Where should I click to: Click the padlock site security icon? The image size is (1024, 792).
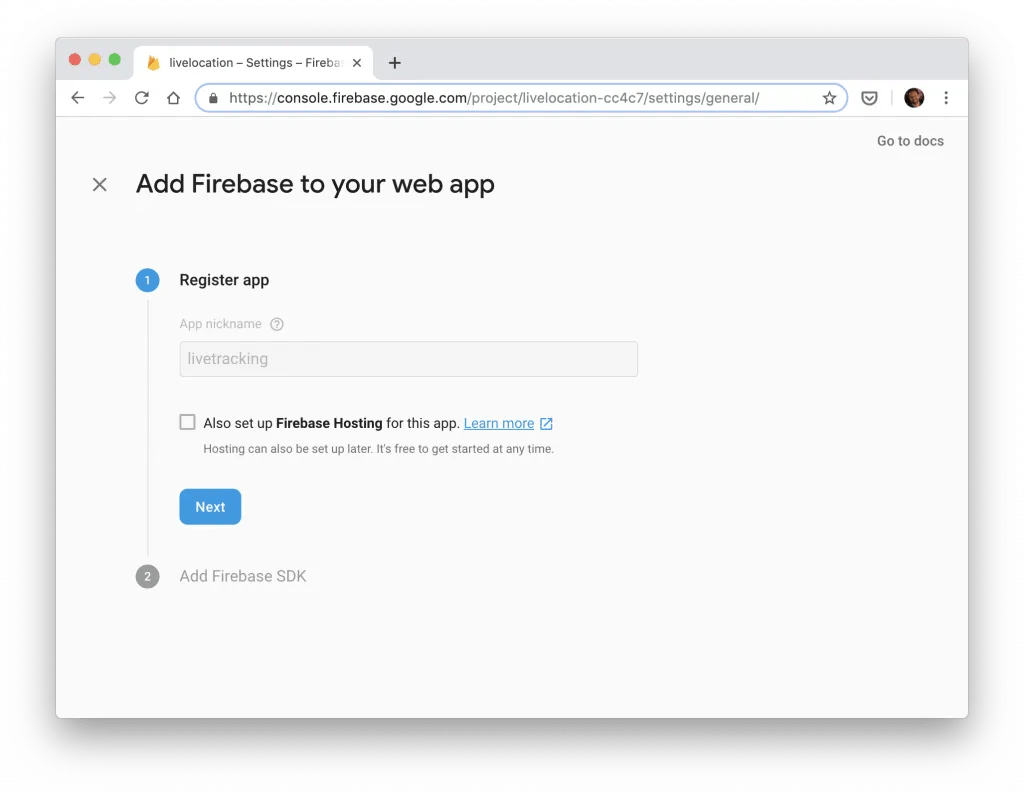click(x=213, y=97)
